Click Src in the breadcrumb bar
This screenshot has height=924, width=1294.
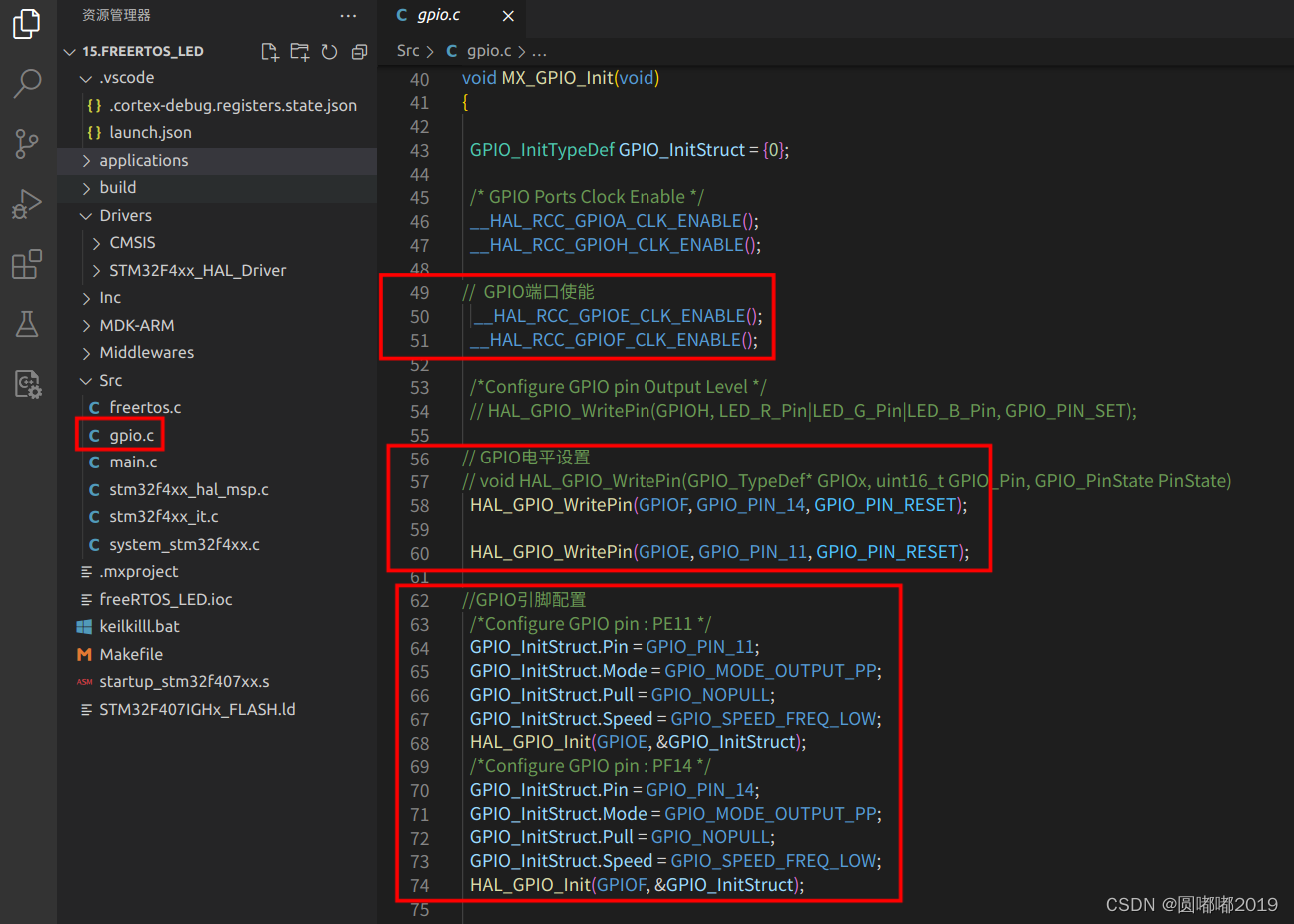click(408, 50)
